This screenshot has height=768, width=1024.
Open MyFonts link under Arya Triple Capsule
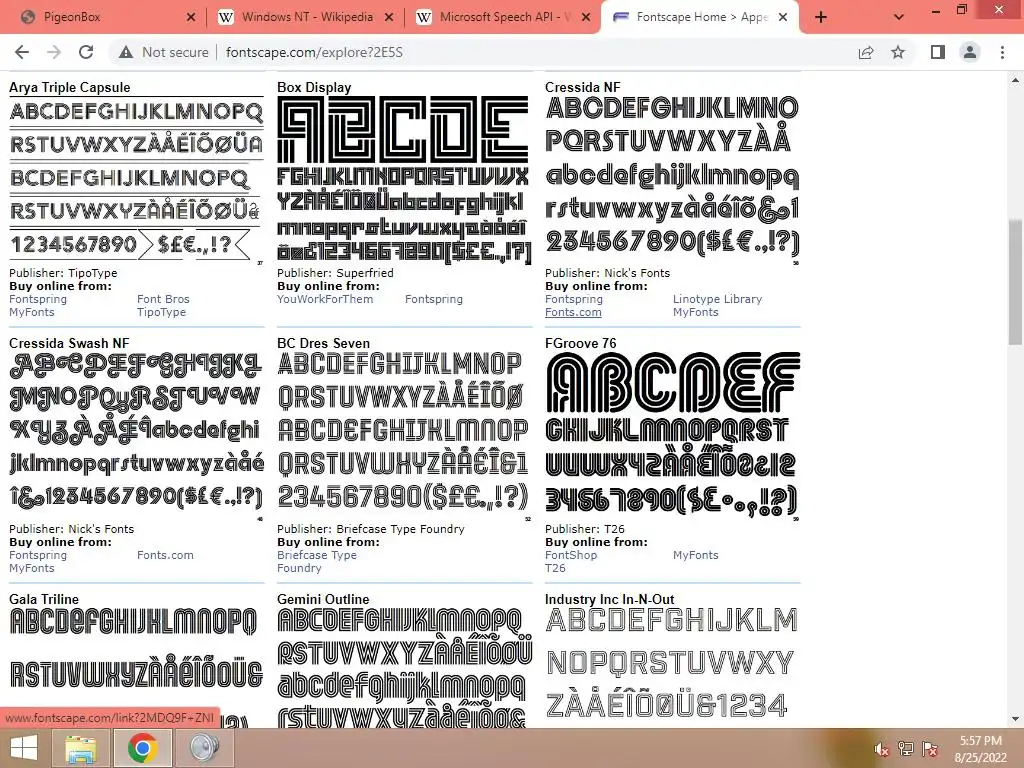tap(32, 312)
